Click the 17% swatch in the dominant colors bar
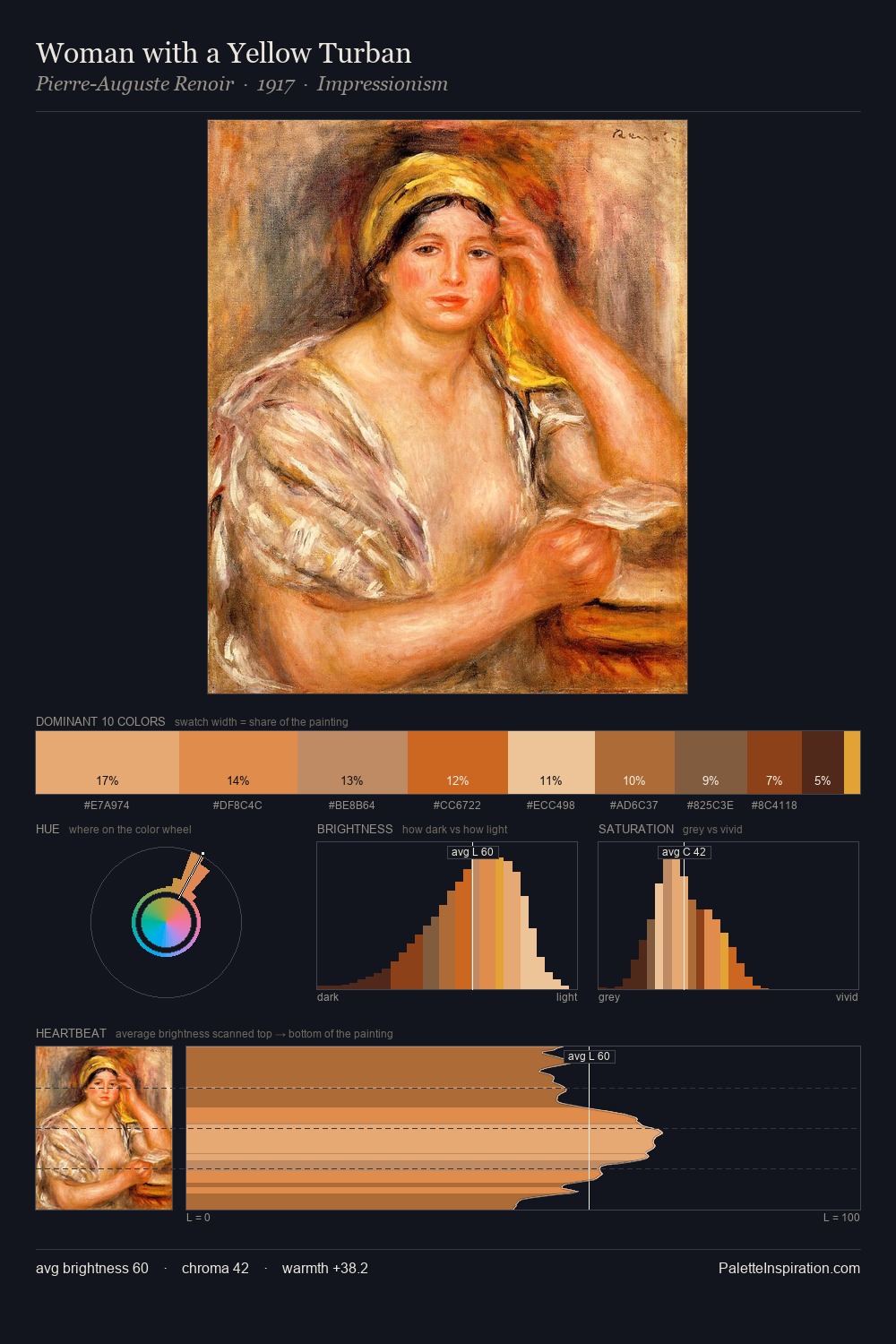The image size is (896, 1344). (x=108, y=762)
